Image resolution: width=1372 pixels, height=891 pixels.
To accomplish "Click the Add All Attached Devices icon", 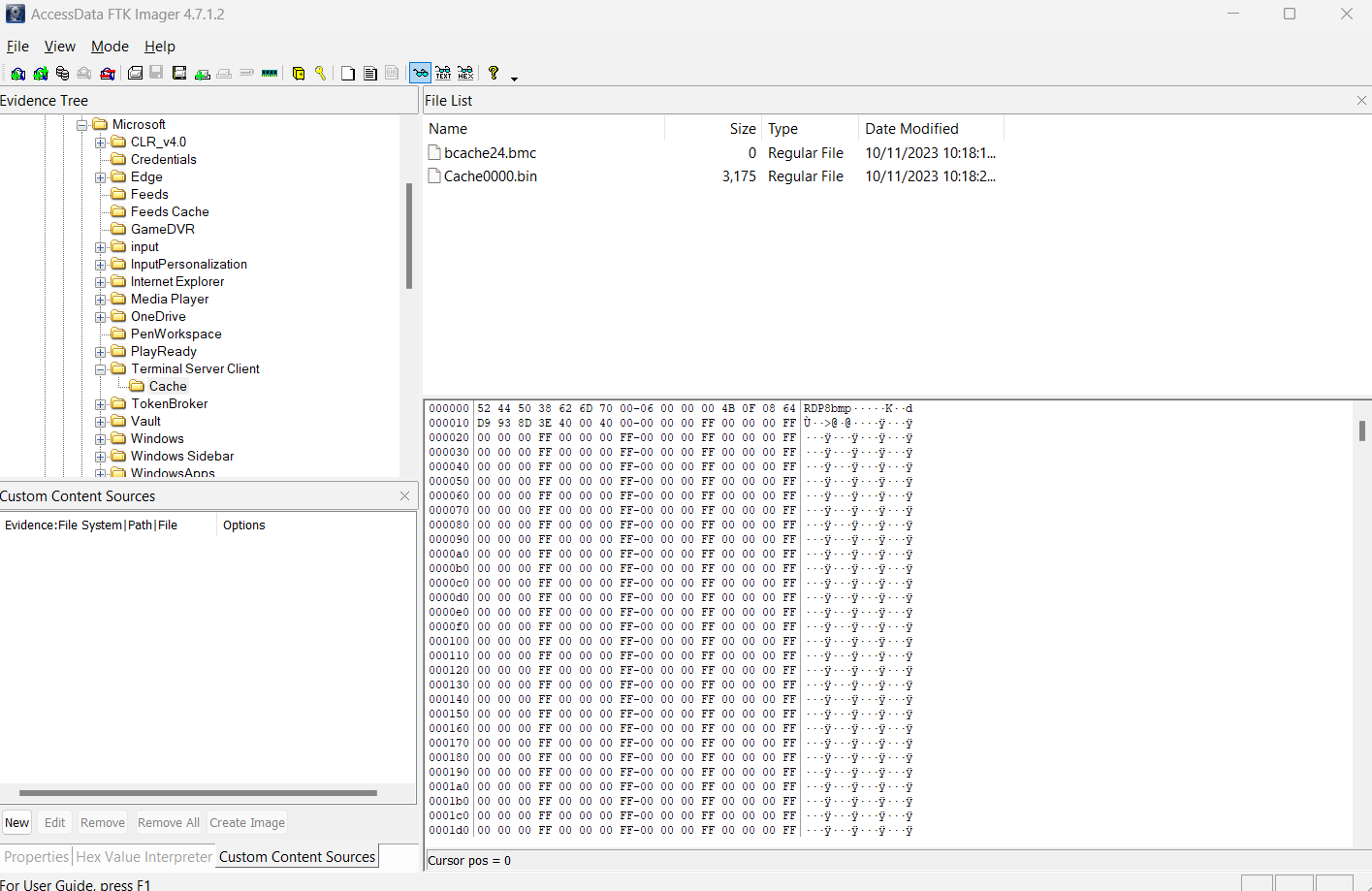I will pyautogui.click(x=41, y=73).
